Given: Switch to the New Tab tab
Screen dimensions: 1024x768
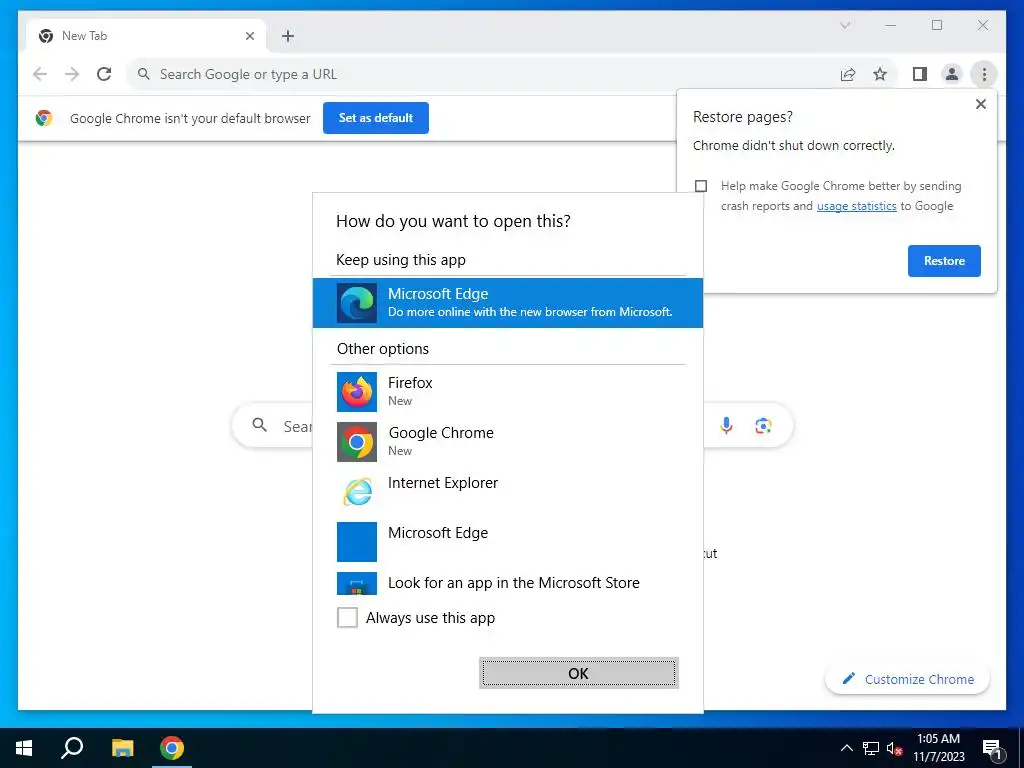Looking at the screenshot, I should (x=146, y=36).
